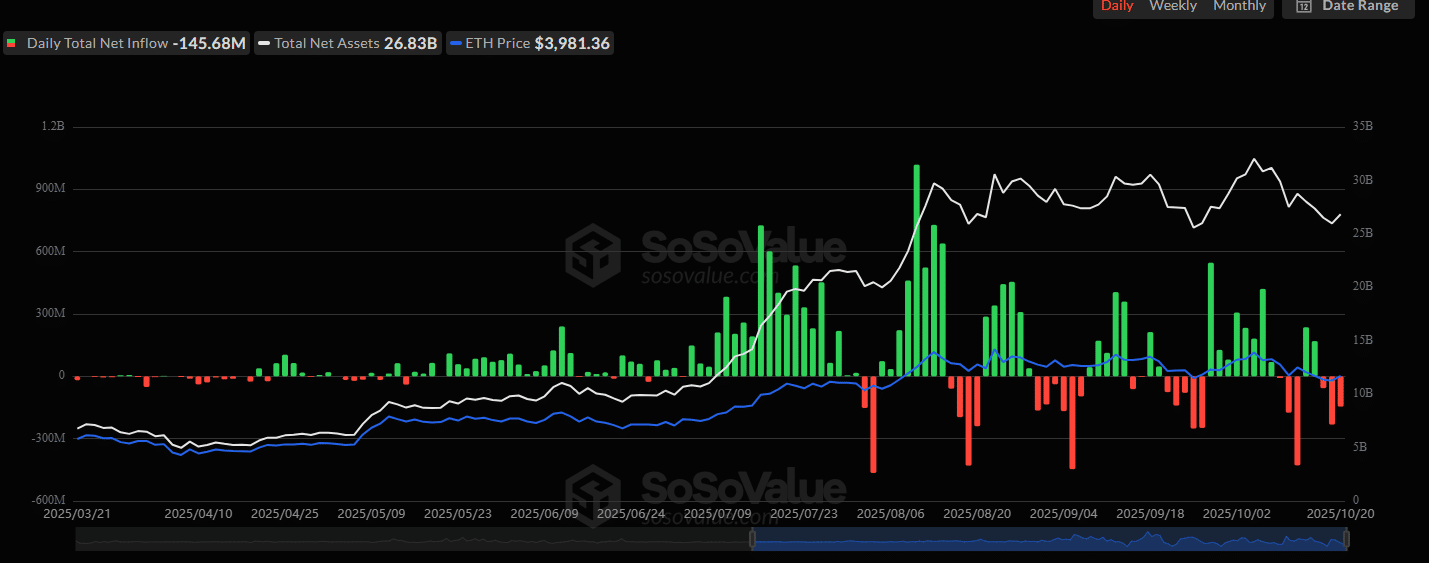Click the calendar icon beside Date Range
Image resolution: width=1429 pixels, height=563 pixels.
(x=1304, y=6)
